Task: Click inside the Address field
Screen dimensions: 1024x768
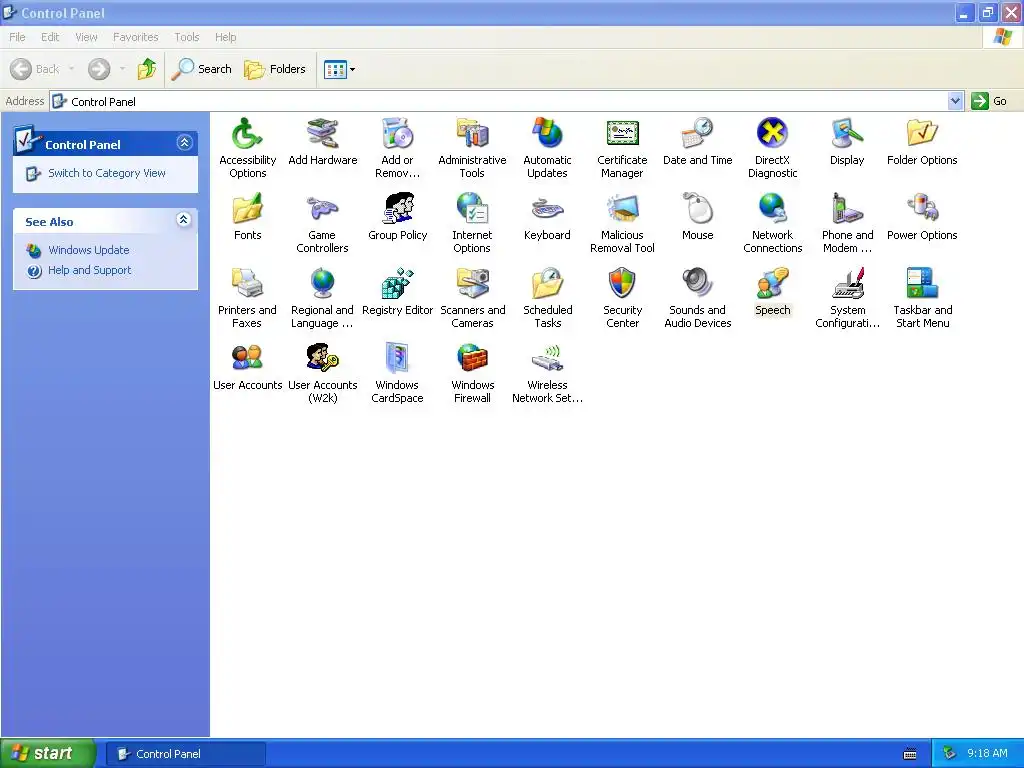Action: tap(507, 101)
